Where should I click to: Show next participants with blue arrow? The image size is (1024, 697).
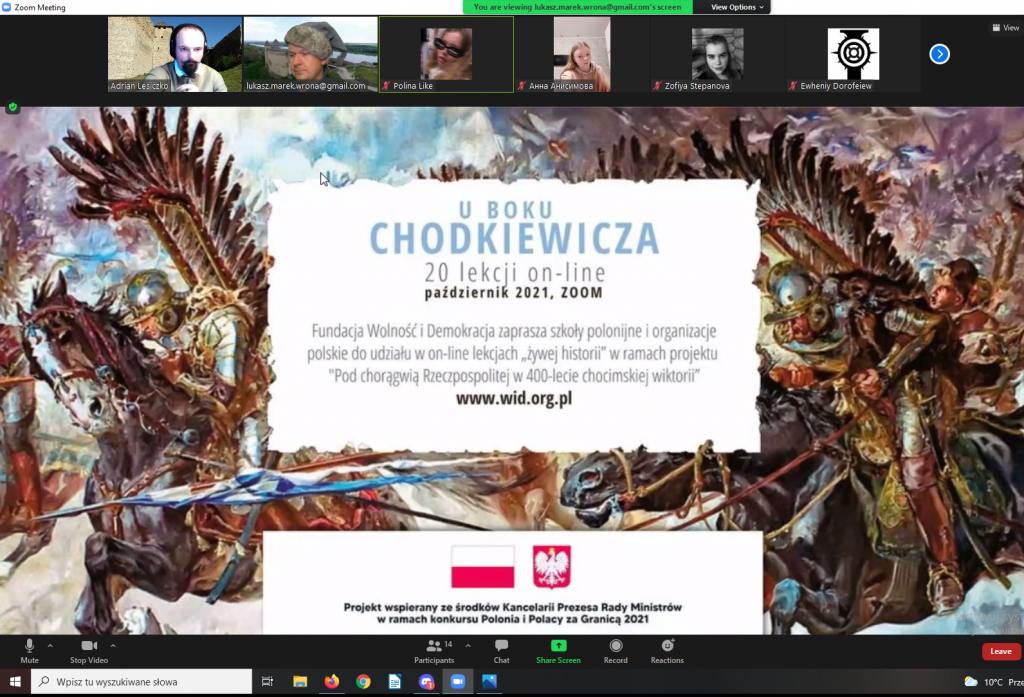939,54
